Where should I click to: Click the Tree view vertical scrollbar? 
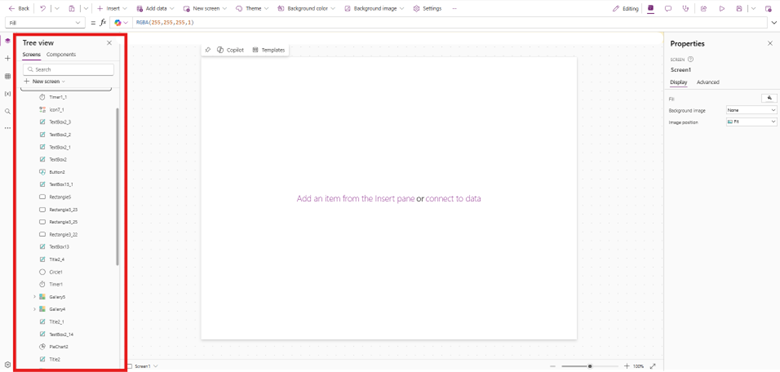[x=117, y=186]
